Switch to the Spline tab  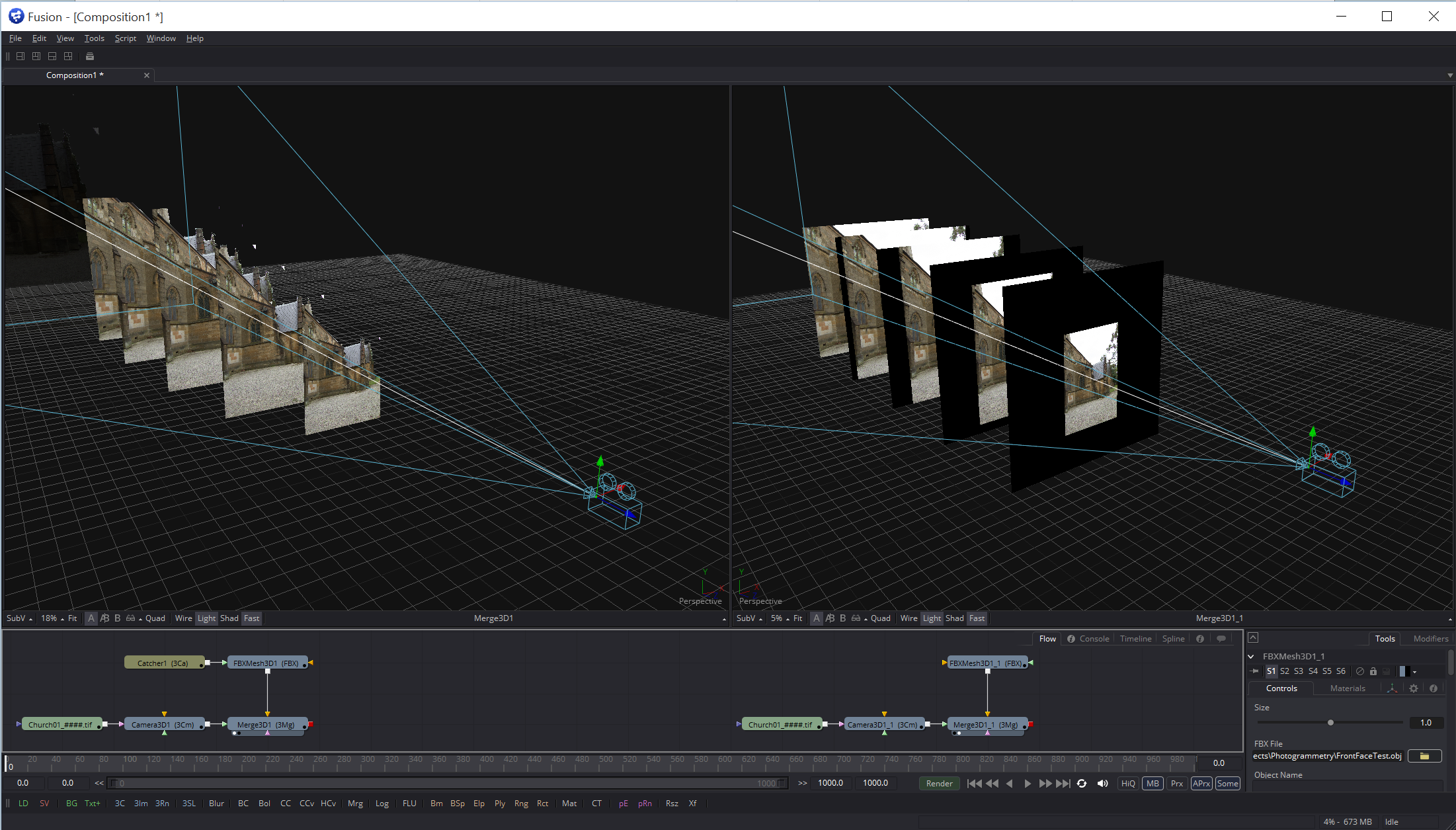[x=1173, y=639]
